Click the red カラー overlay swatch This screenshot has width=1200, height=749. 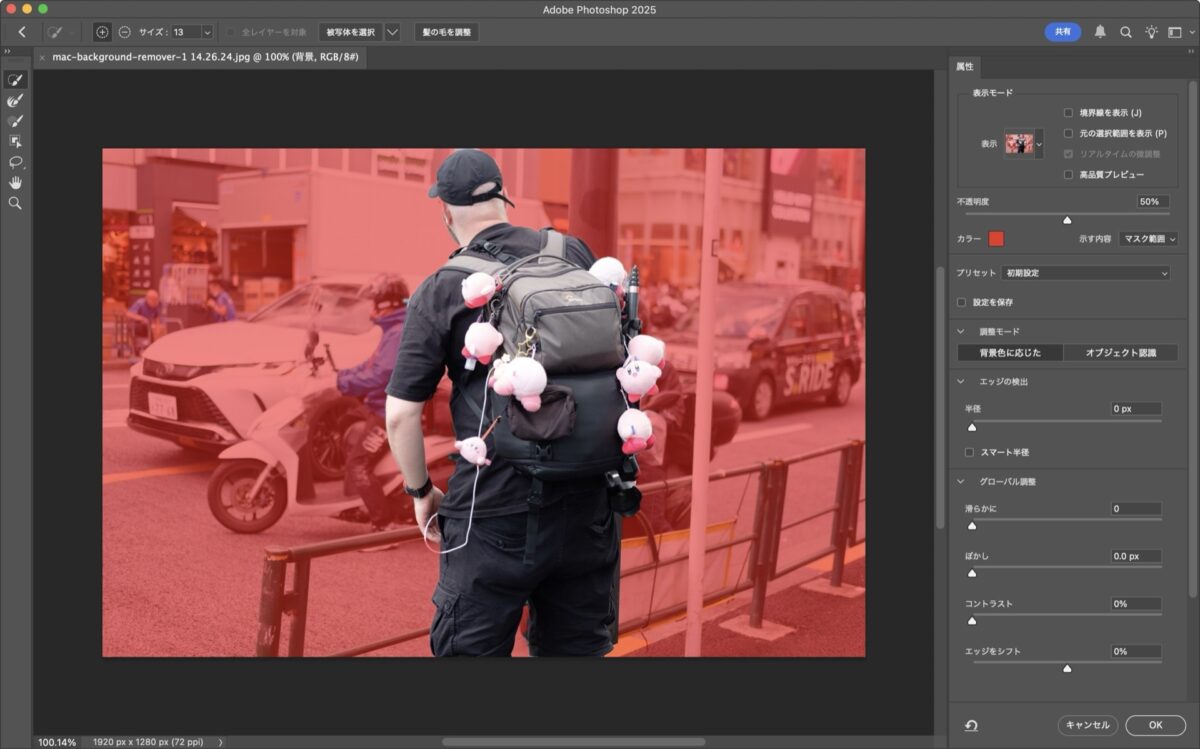(x=996, y=239)
